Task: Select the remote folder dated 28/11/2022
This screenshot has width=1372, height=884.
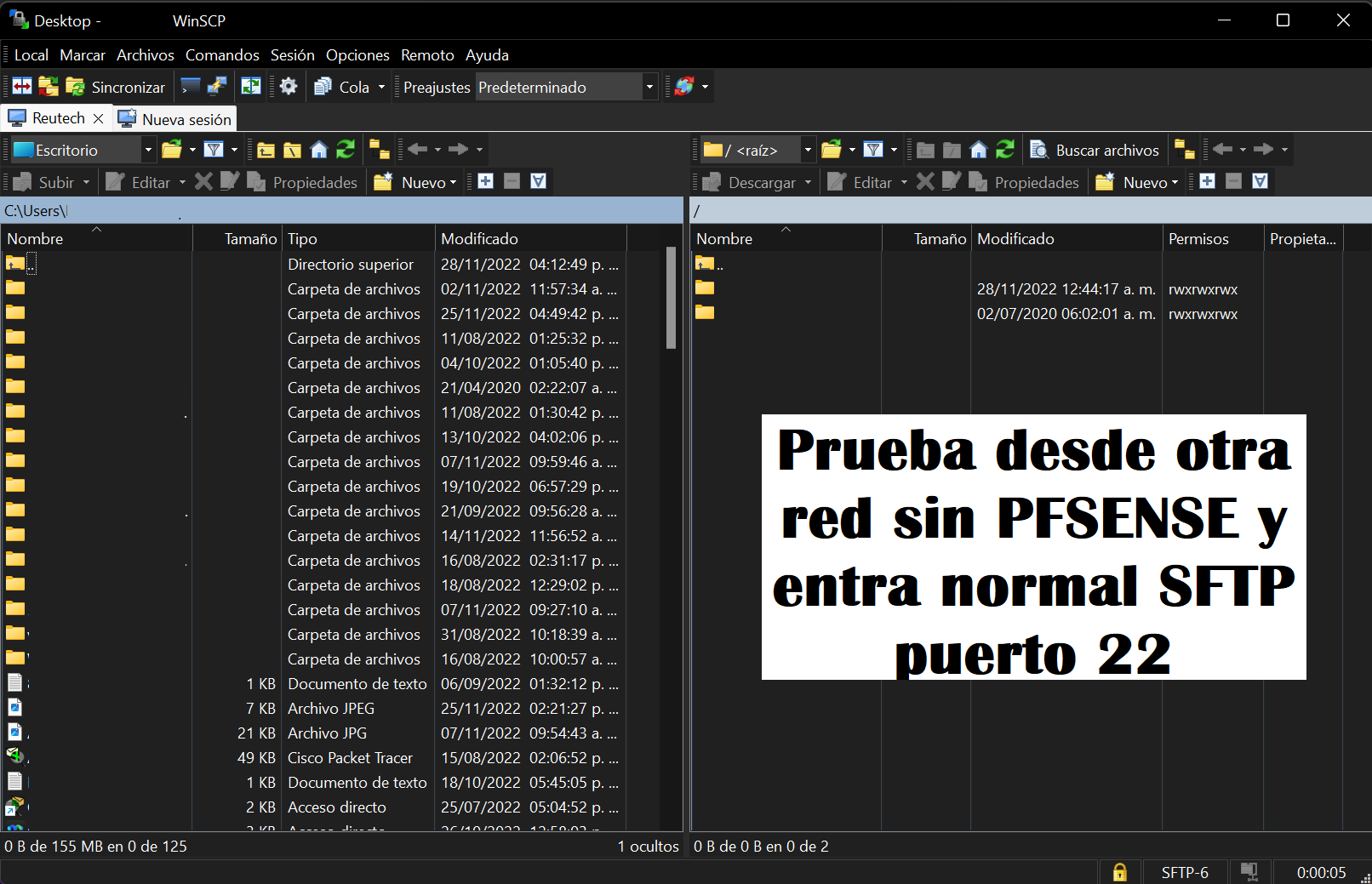Action: coord(1017,289)
